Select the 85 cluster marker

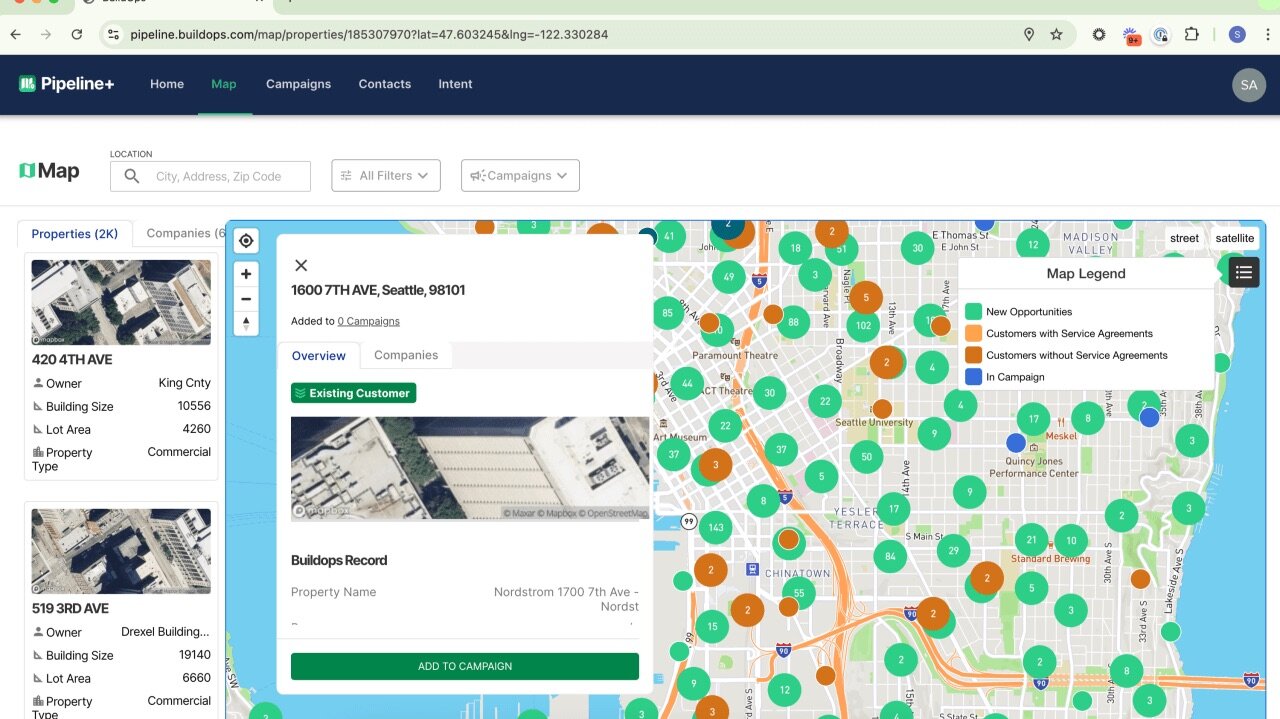pos(668,313)
